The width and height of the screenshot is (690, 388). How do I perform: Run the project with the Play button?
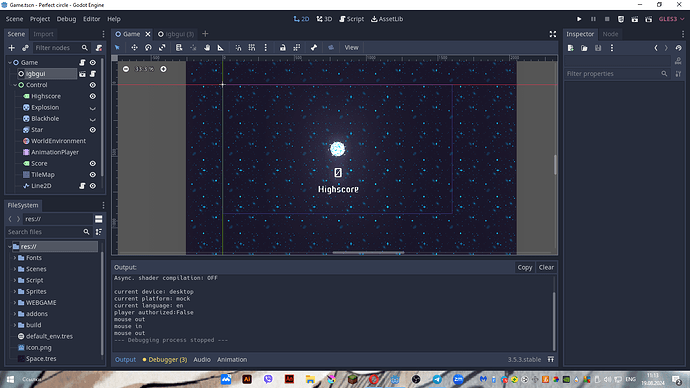pos(579,19)
